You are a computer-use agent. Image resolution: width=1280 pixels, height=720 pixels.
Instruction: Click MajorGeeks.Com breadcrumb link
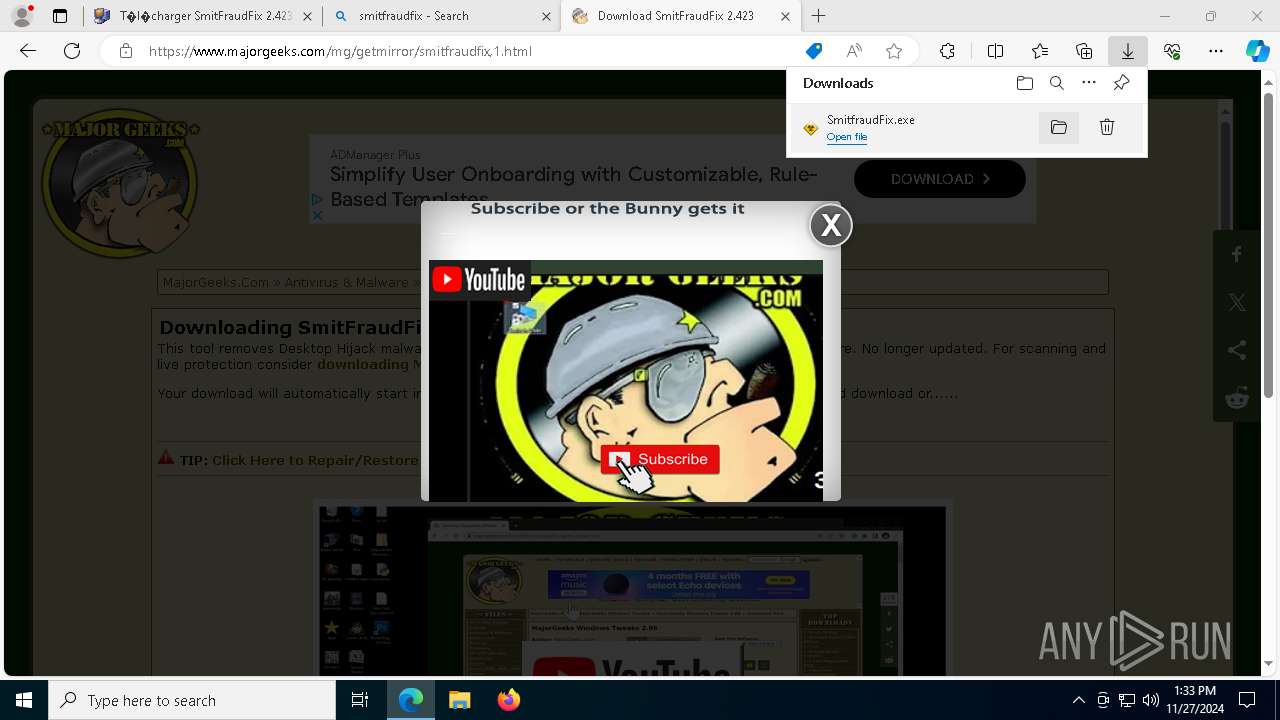(215, 282)
